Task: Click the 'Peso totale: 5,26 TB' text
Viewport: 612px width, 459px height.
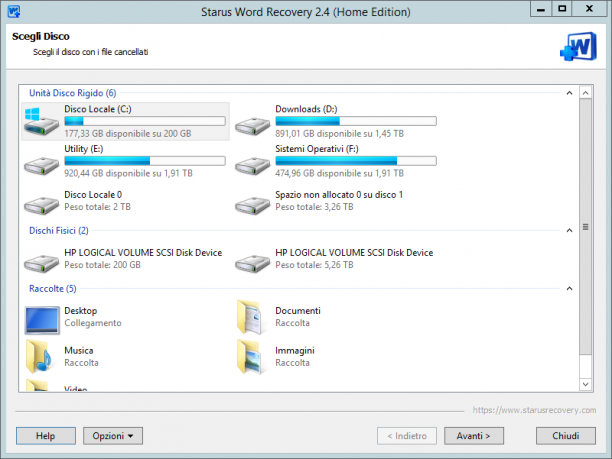Action: (314, 265)
